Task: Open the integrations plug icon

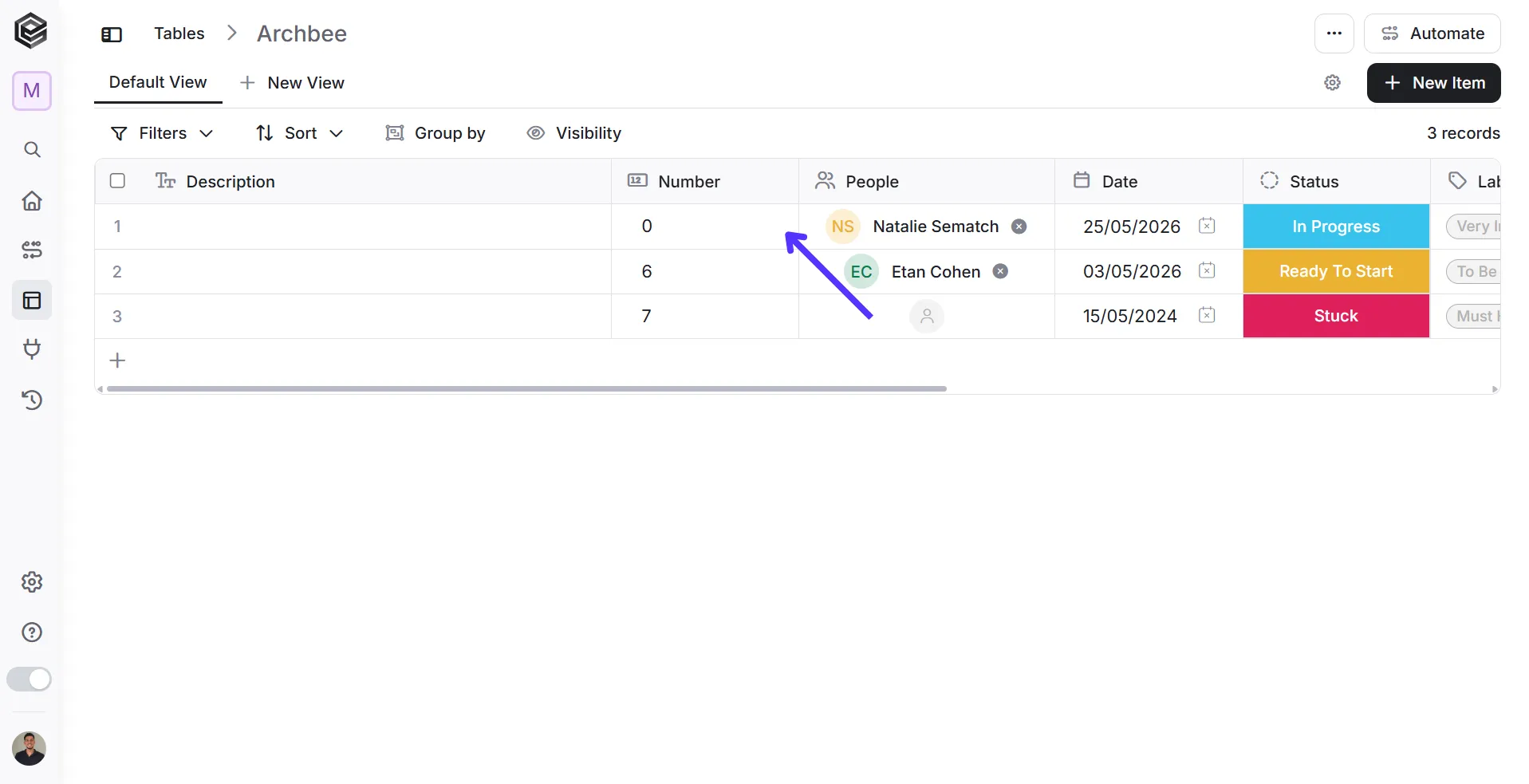Action: pos(32,349)
